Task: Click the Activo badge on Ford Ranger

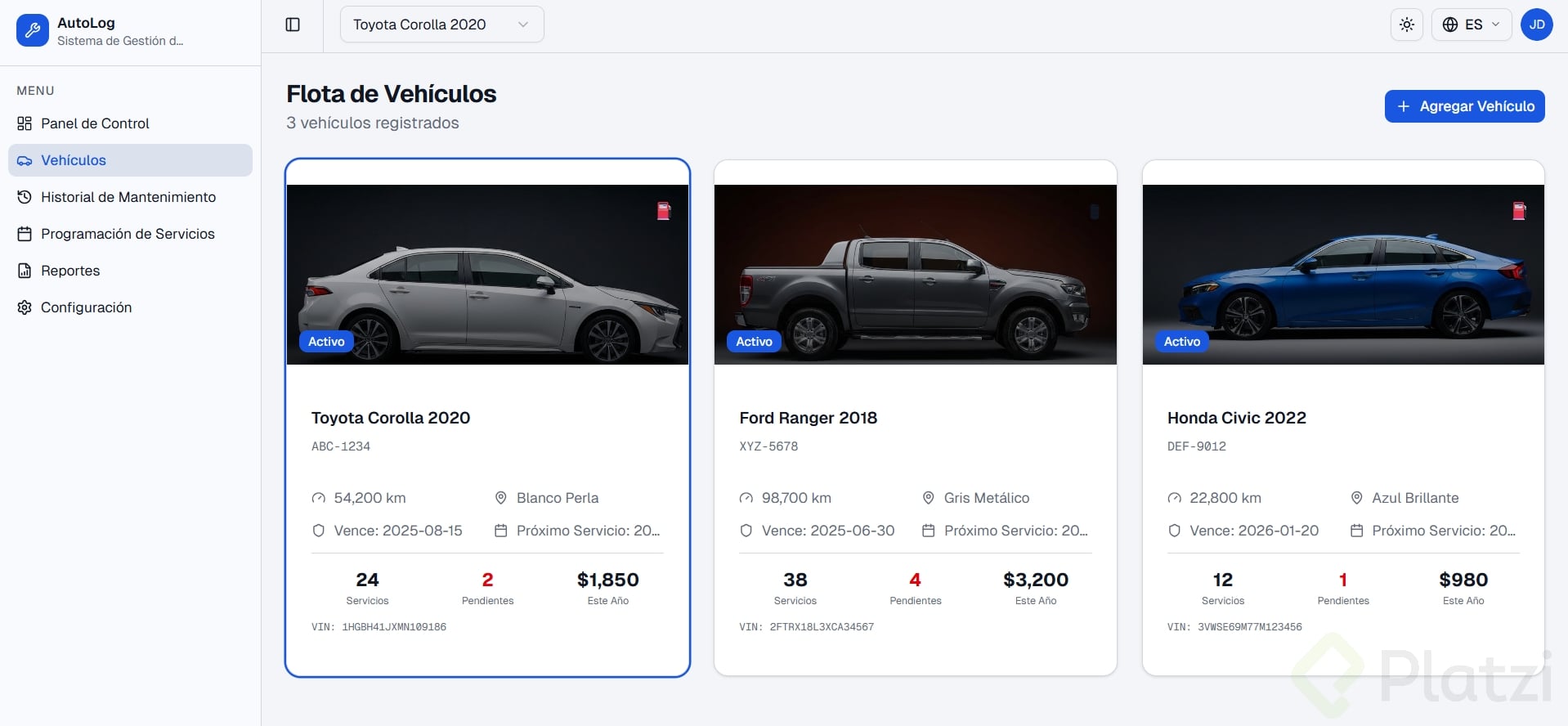Action: [x=754, y=342]
